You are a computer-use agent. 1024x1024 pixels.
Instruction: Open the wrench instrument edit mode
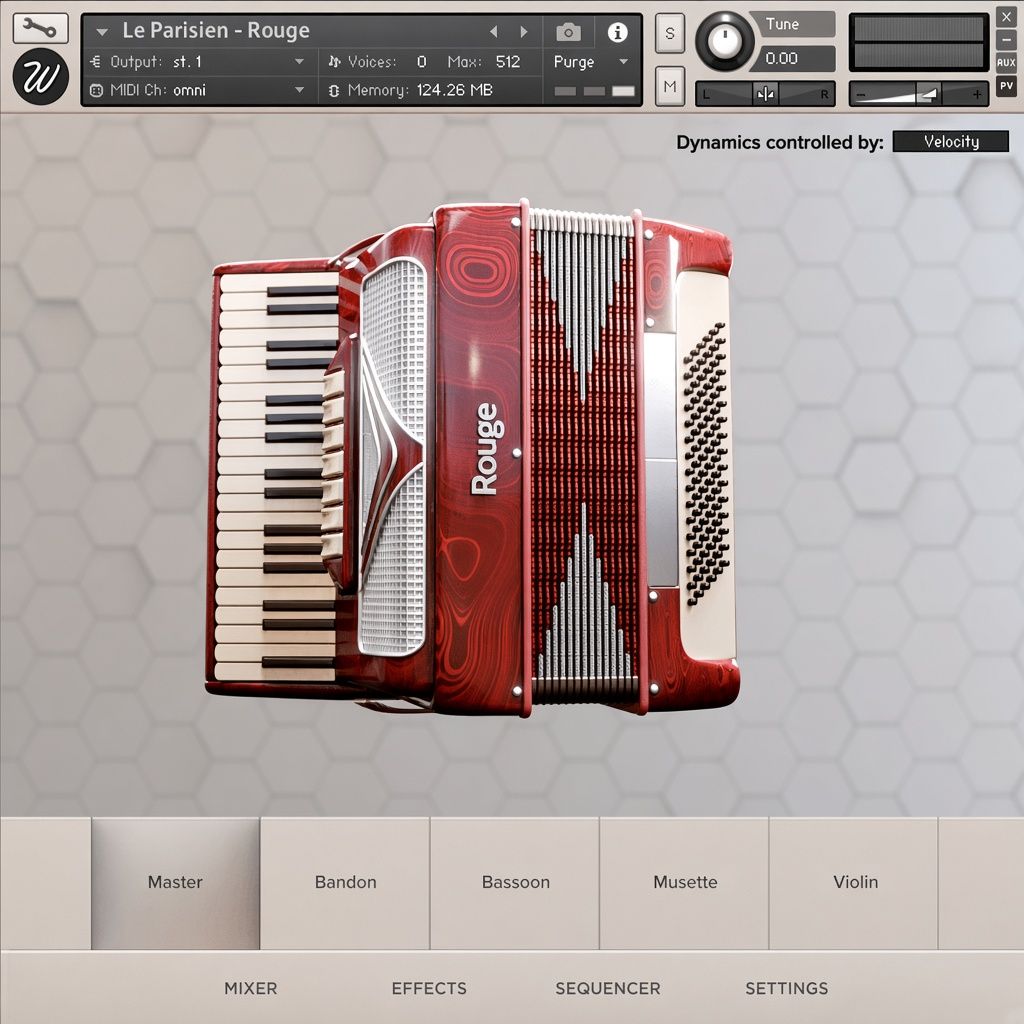[x=40, y=28]
